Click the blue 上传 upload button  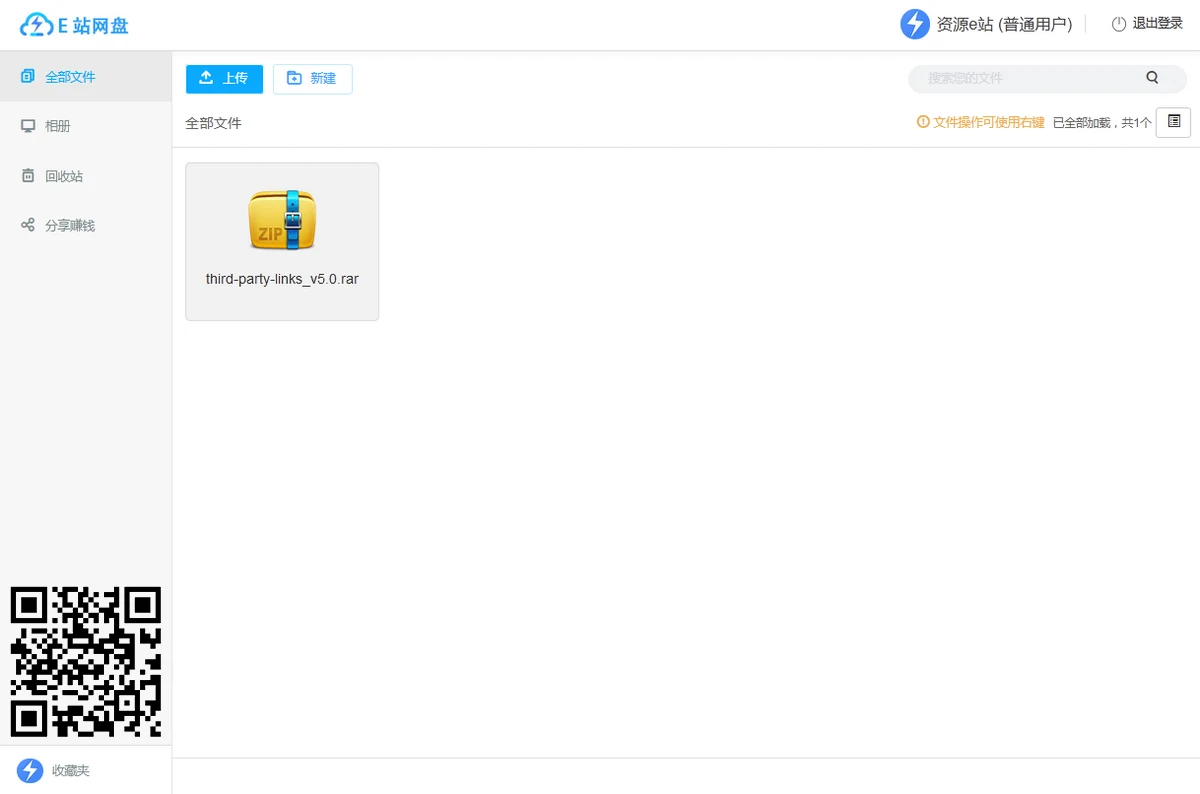click(x=224, y=78)
